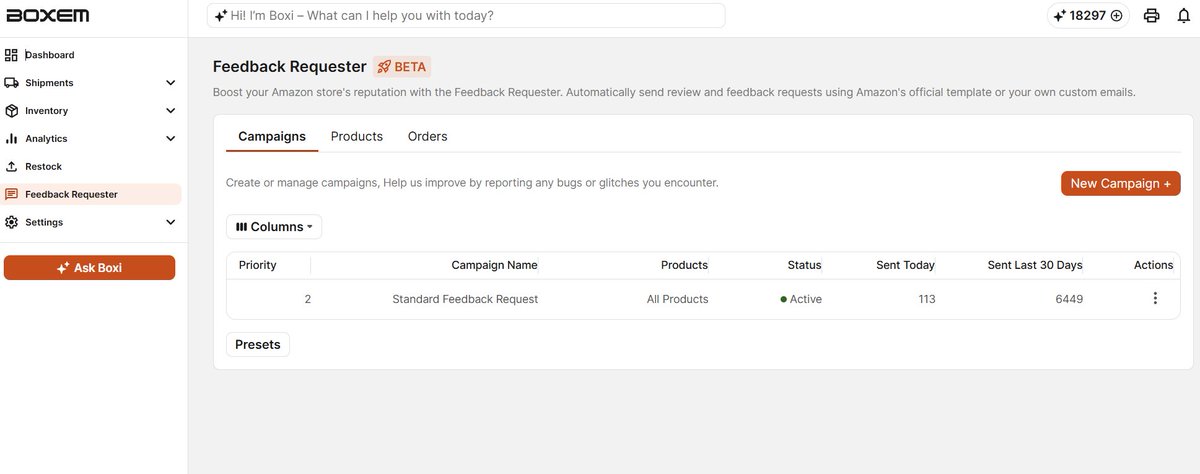Sort by the Priority column header
Image resolution: width=1200 pixels, height=474 pixels.
257,265
